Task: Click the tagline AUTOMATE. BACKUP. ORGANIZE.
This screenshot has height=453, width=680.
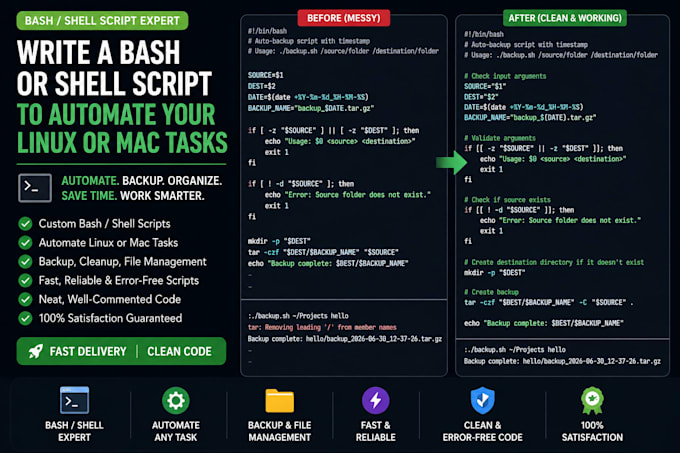Action: (x=142, y=181)
